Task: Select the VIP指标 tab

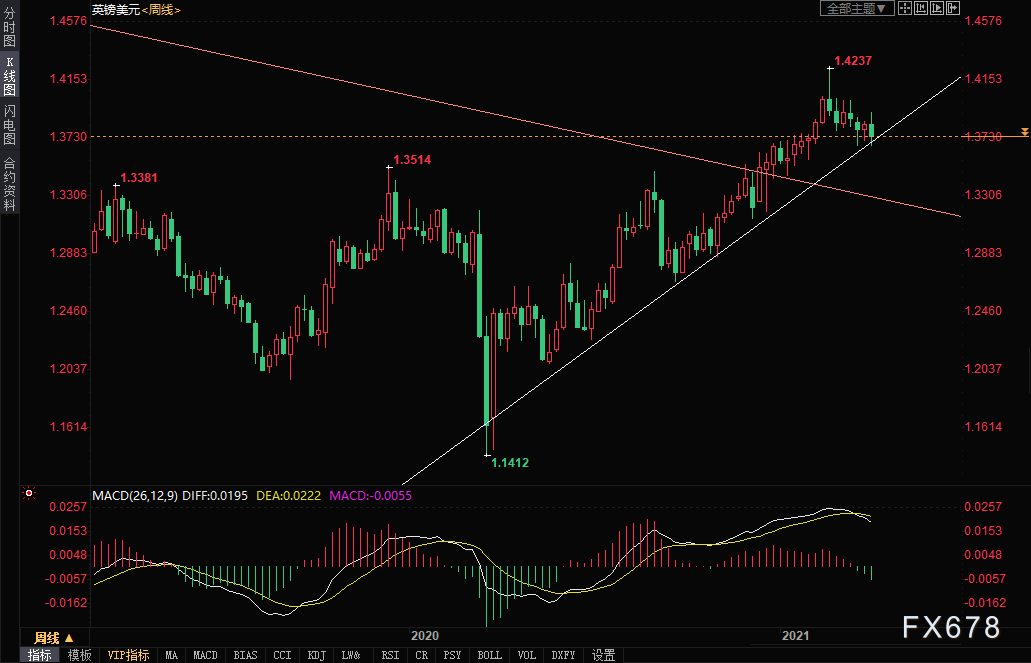Action: (128, 655)
